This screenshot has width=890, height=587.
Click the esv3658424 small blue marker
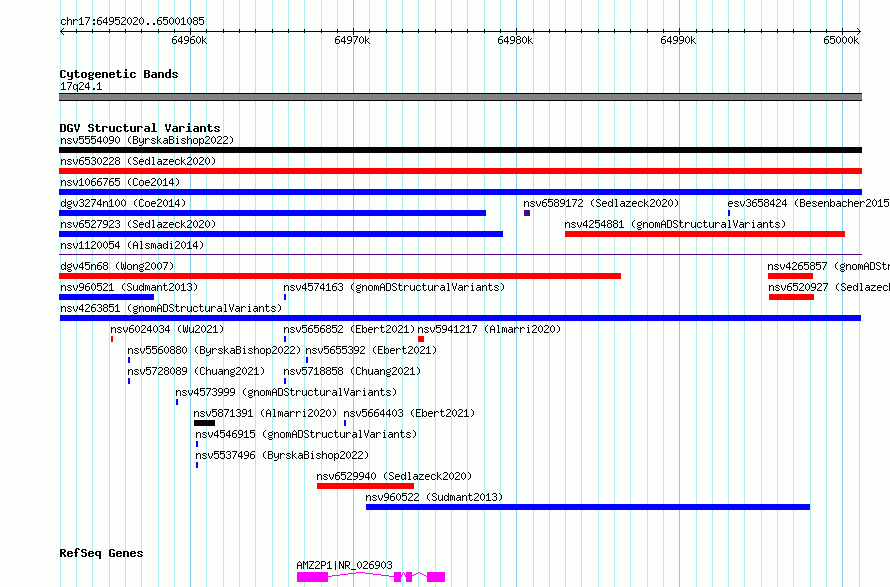pos(729,213)
